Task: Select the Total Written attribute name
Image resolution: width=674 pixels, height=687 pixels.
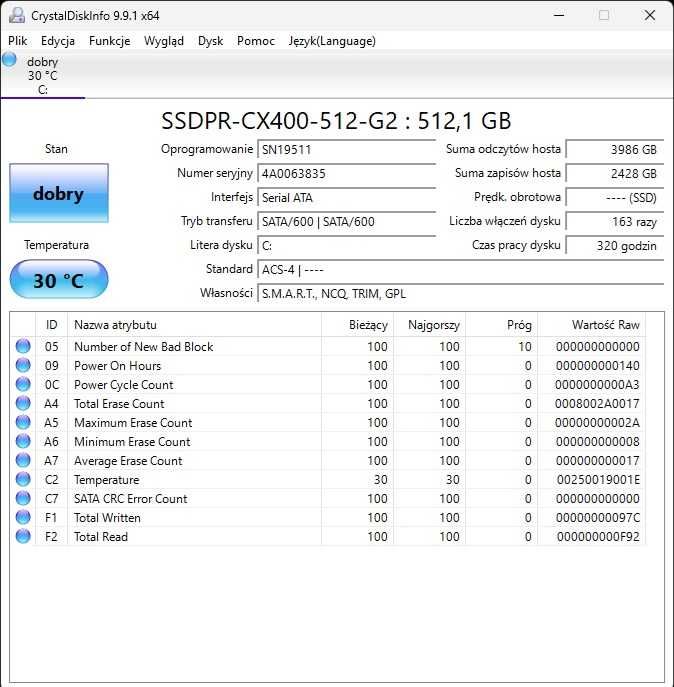Action: click(x=107, y=518)
